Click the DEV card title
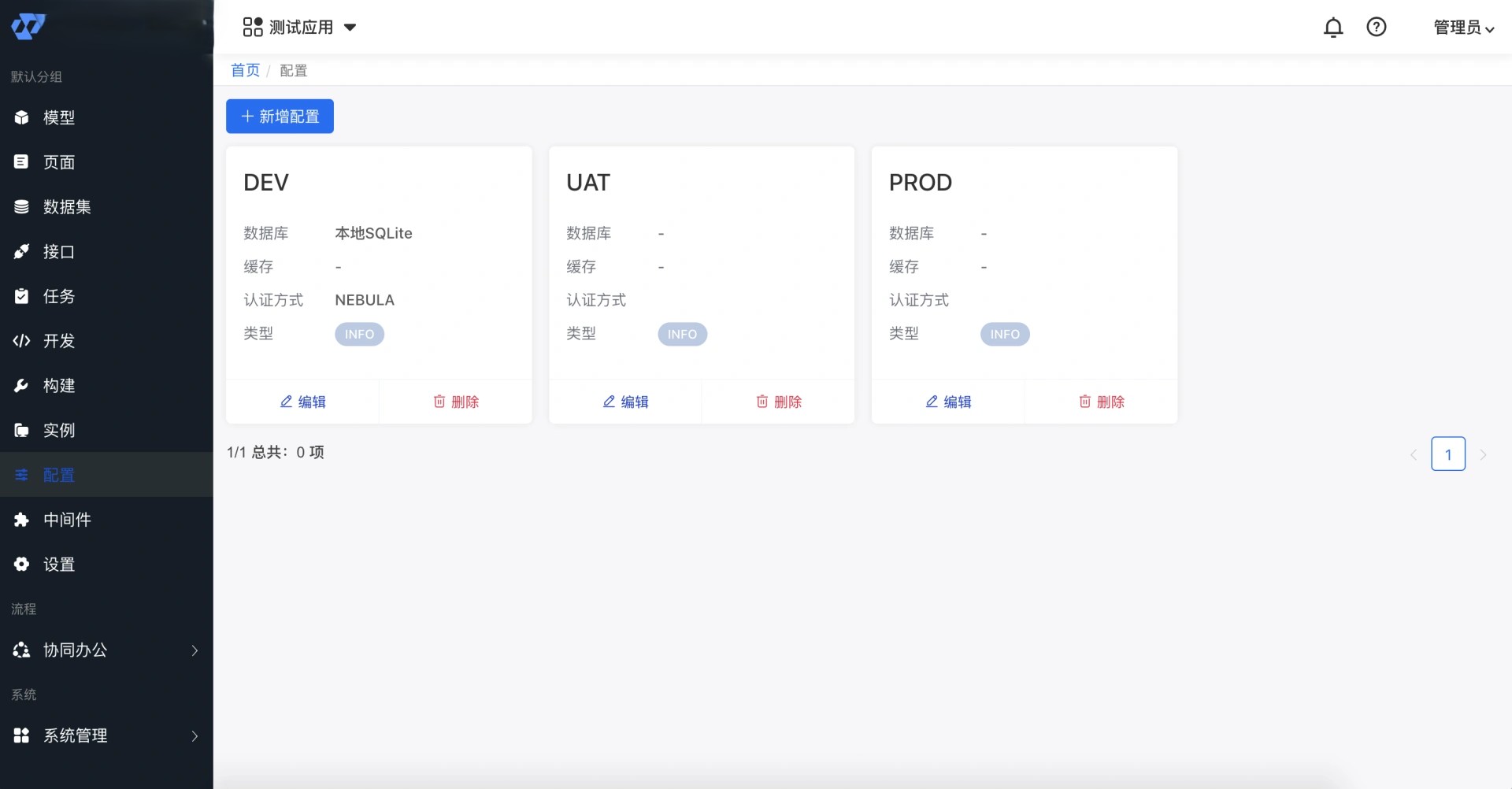Image resolution: width=1512 pixels, height=789 pixels. pos(266,183)
